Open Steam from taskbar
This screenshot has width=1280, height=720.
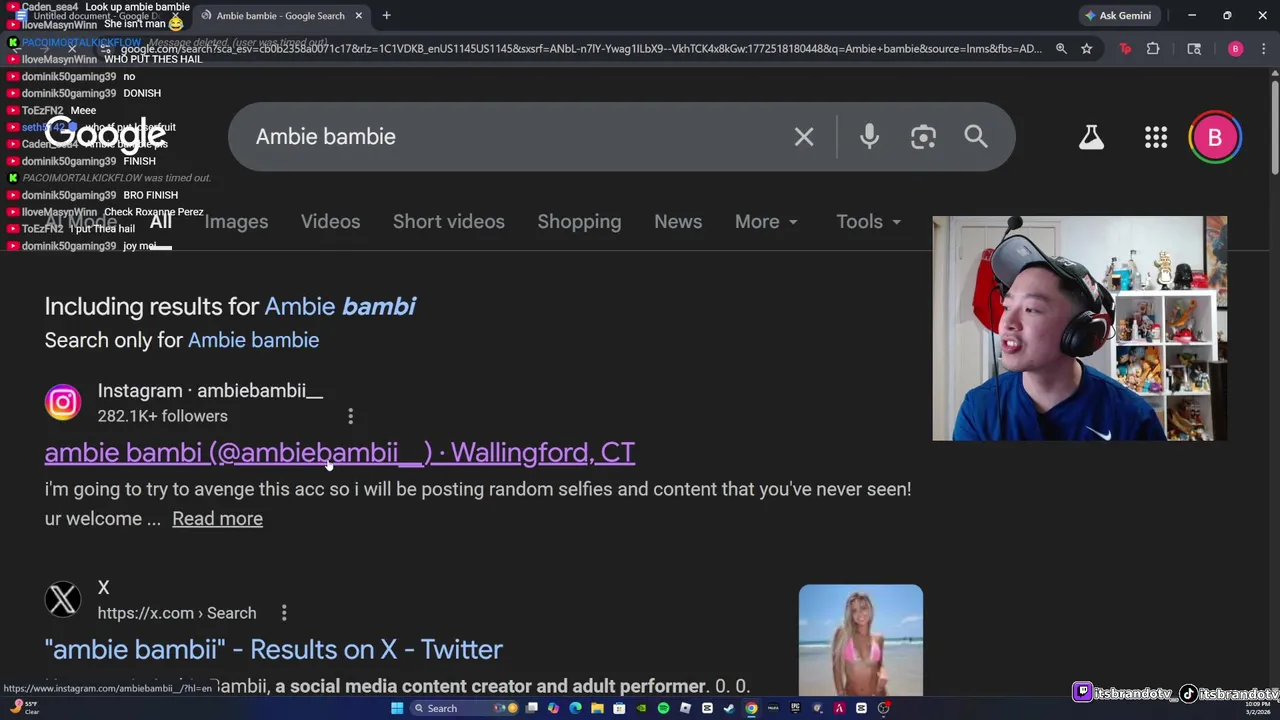point(728,708)
